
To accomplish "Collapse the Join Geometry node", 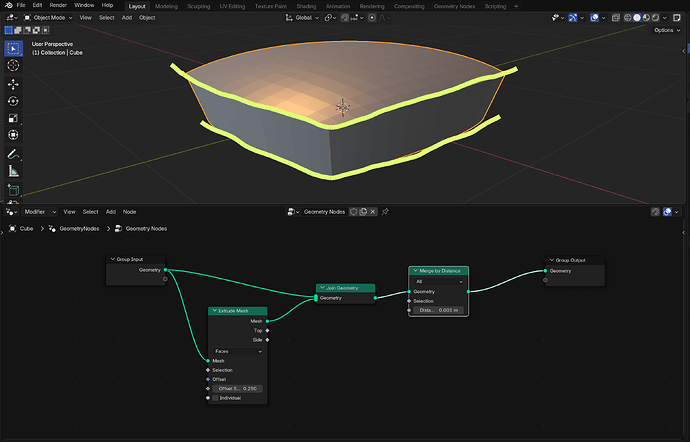I will pyautogui.click(x=323, y=288).
